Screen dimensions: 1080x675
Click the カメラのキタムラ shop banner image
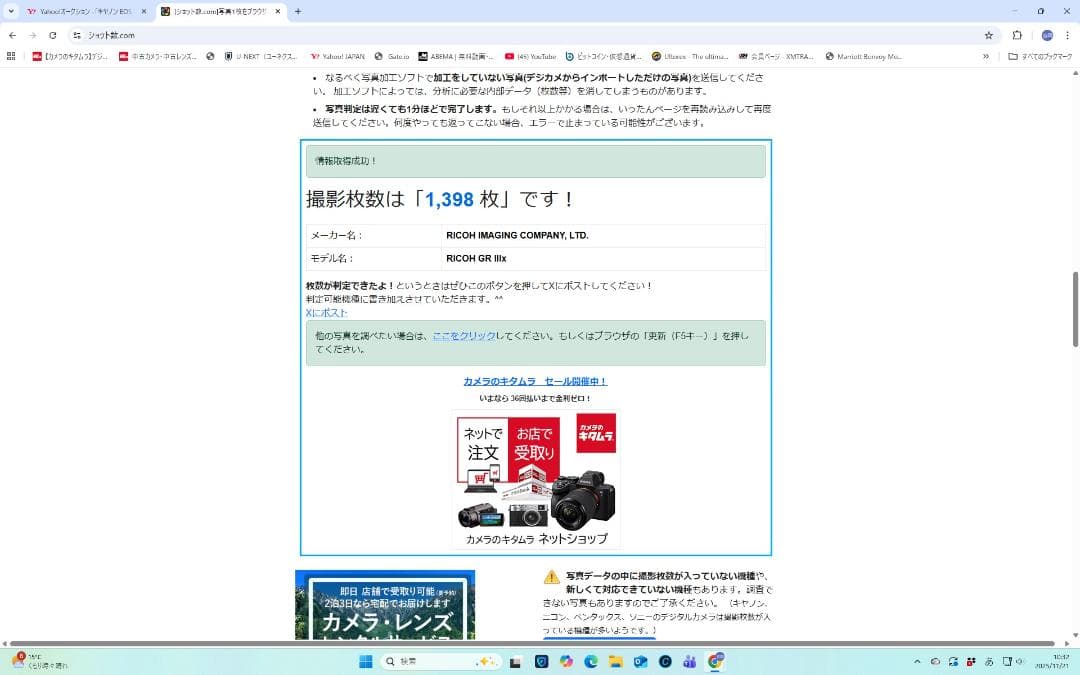pos(536,478)
